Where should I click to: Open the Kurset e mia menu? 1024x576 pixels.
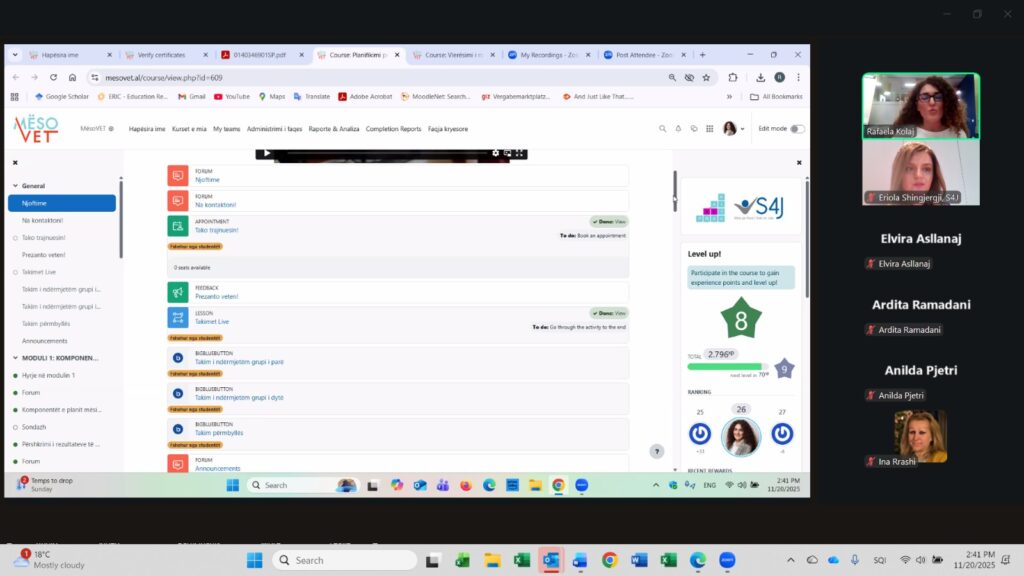pos(189,129)
